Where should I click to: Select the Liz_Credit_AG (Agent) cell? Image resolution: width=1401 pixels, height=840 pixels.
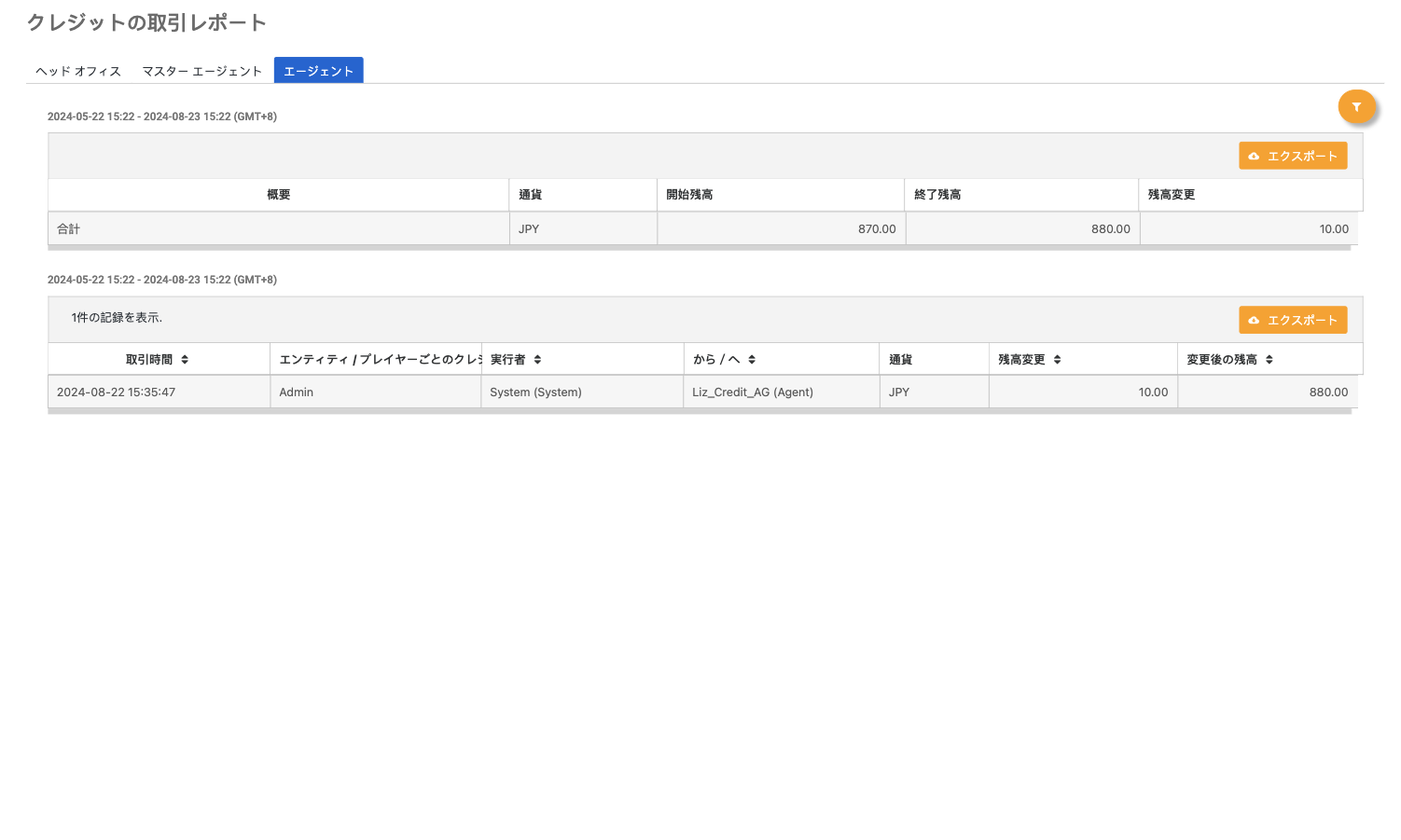(752, 392)
